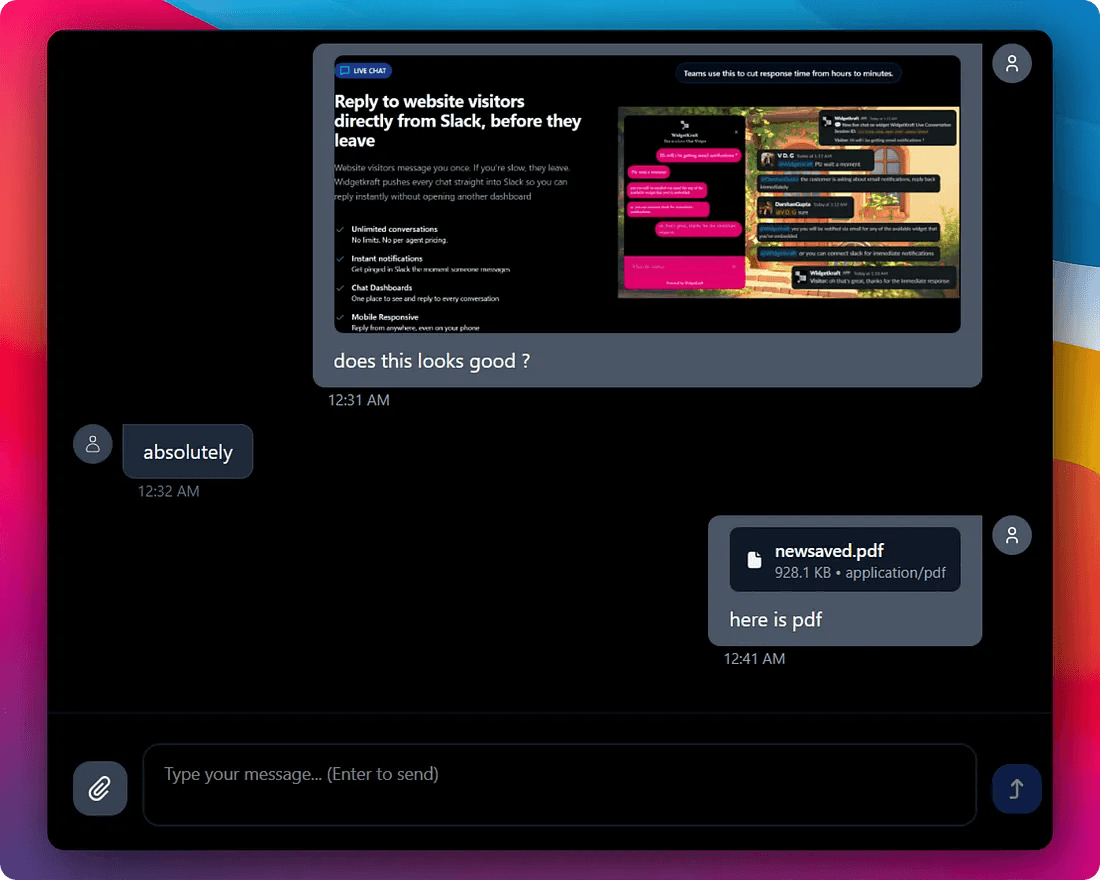Viewport: 1100px width, 880px height.
Task: Click the avatar beside the screenshot message
Action: 1011,63
